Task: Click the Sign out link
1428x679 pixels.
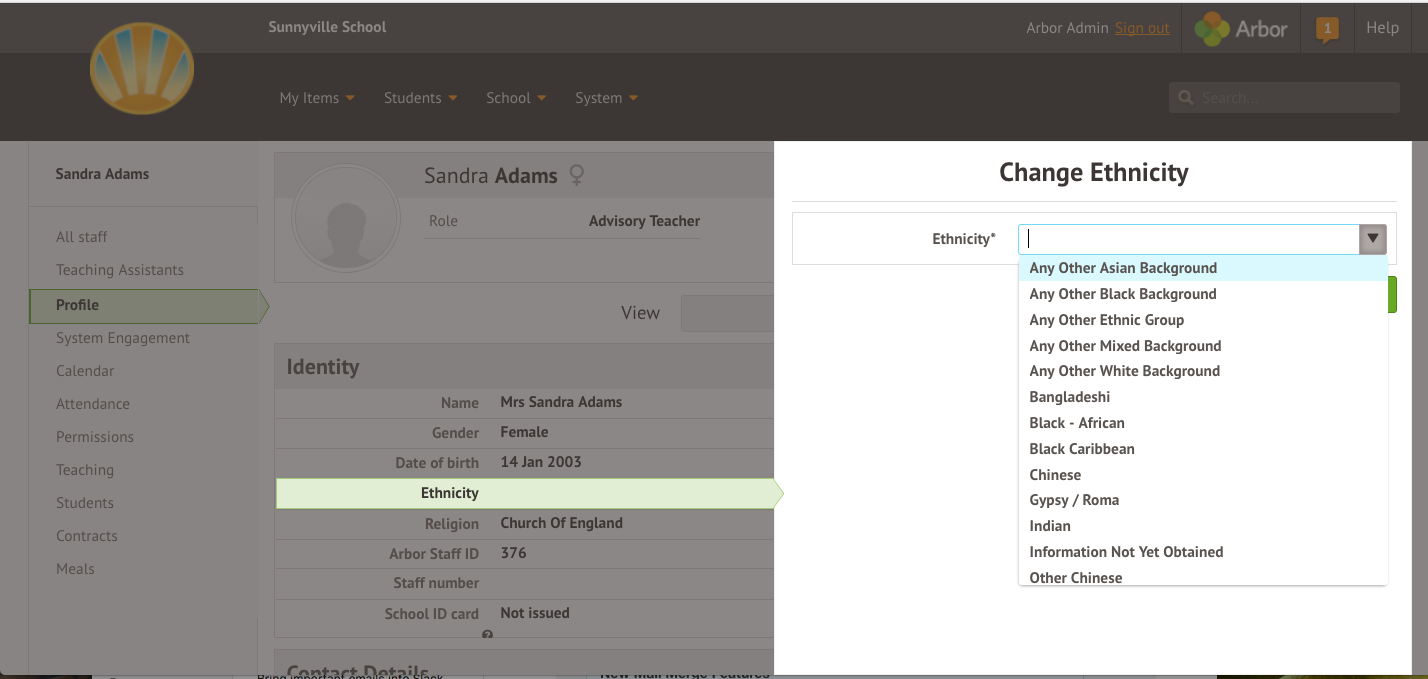Action: 1141,28
